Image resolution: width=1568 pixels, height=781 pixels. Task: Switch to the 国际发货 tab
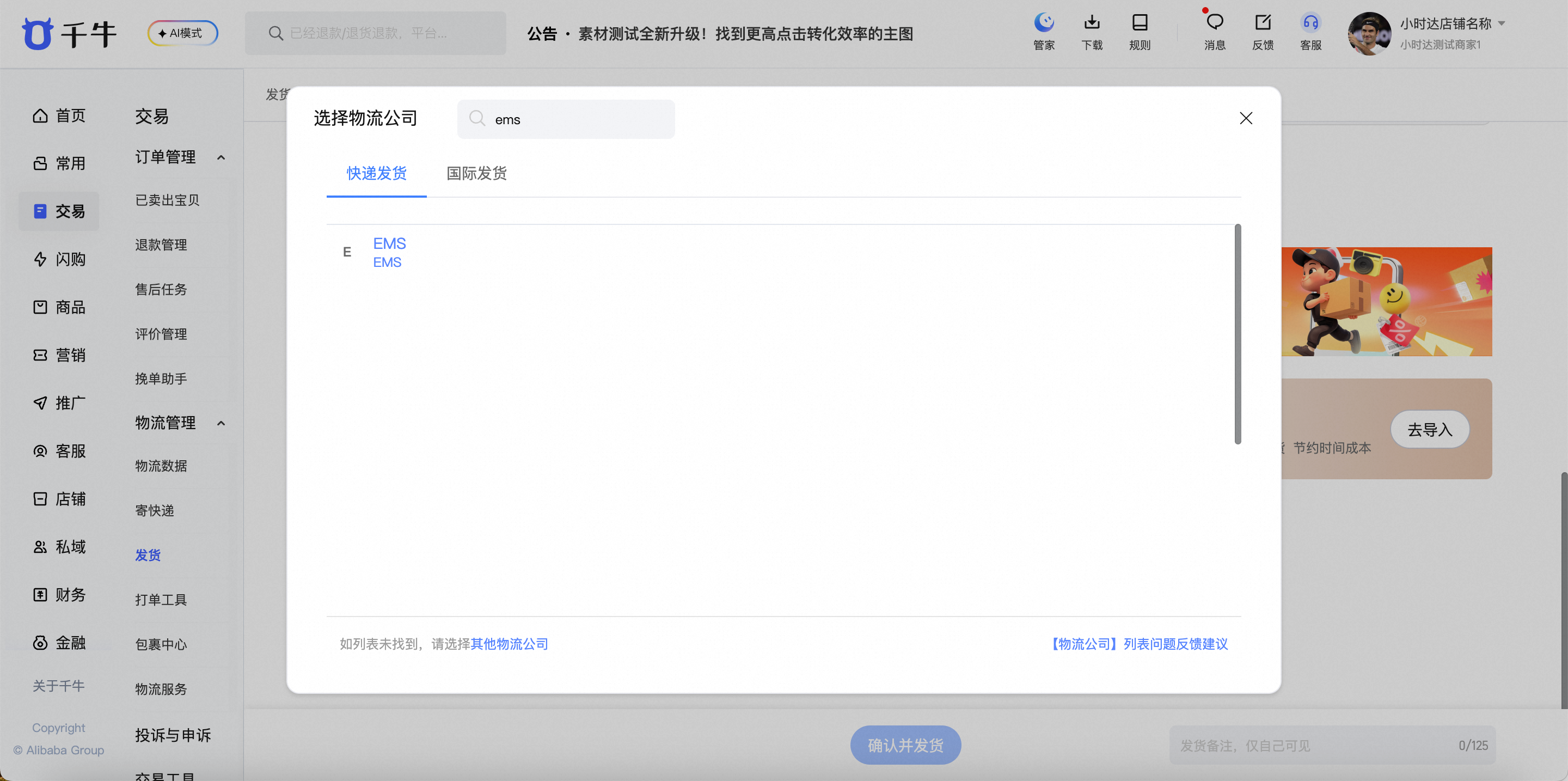point(476,174)
